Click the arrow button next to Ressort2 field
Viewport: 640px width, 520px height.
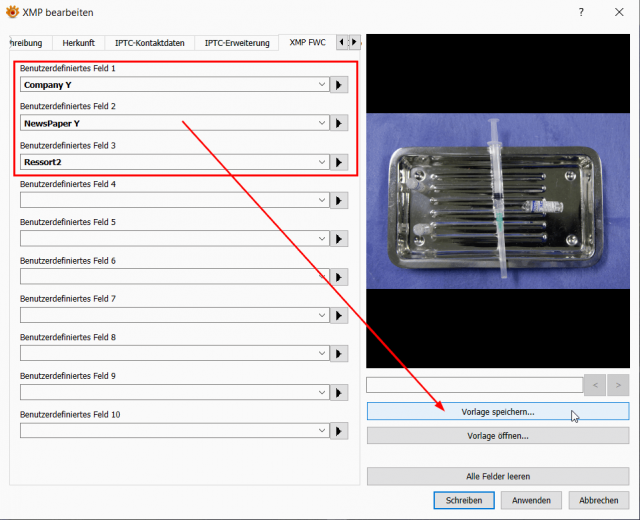pos(339,162)
